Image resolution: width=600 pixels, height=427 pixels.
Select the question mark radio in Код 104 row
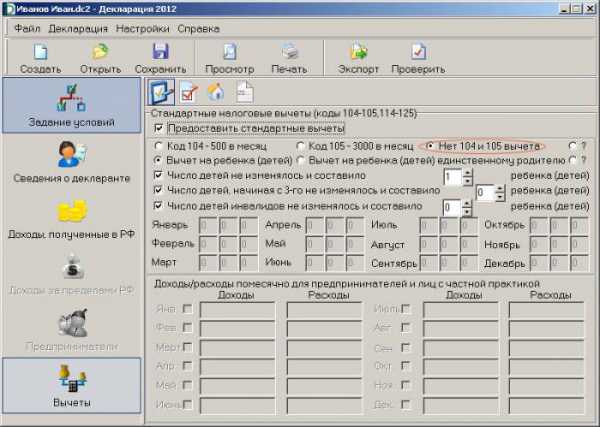coord(572,146)
